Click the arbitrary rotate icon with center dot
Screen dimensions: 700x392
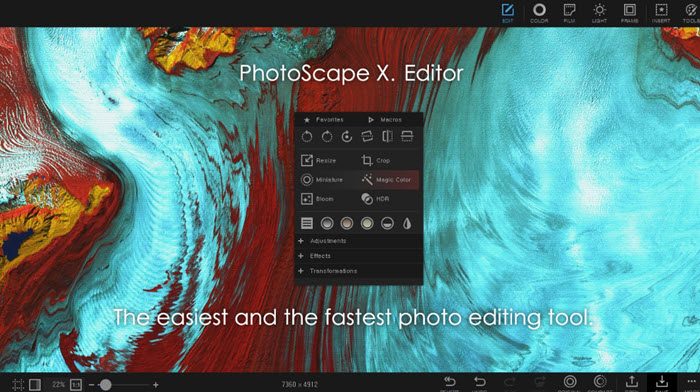tap(347, 137)
